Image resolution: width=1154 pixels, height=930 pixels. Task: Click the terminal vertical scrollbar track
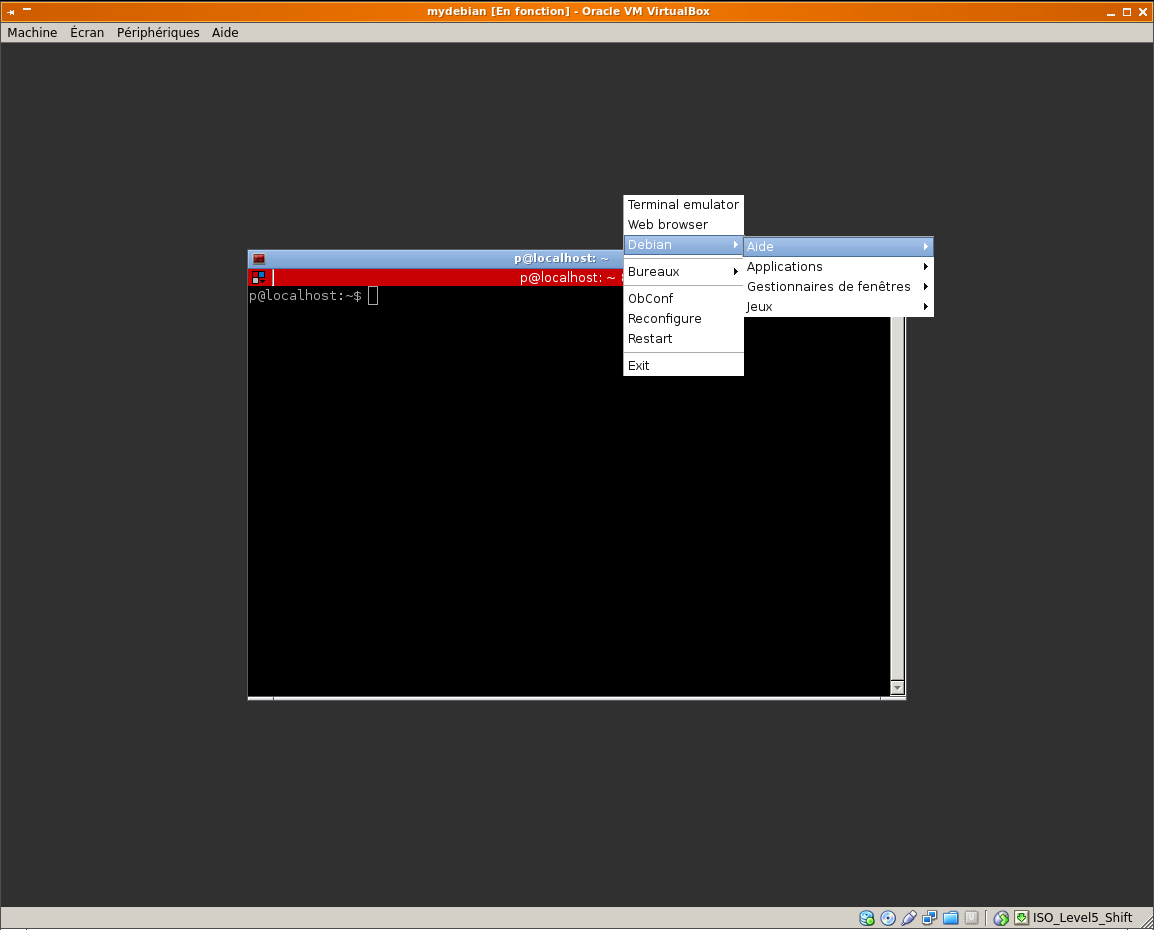click(x=897, y=499)
